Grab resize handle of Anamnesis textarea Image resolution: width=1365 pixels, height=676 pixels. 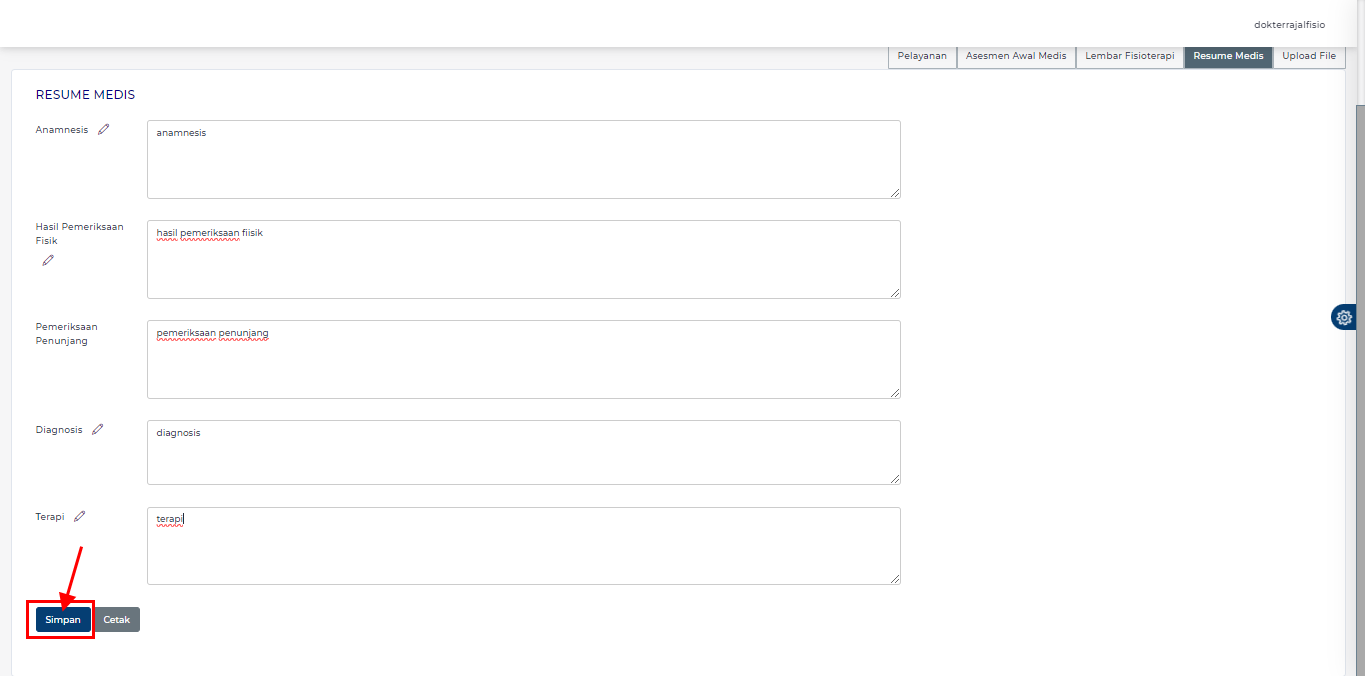pos(895,193)
